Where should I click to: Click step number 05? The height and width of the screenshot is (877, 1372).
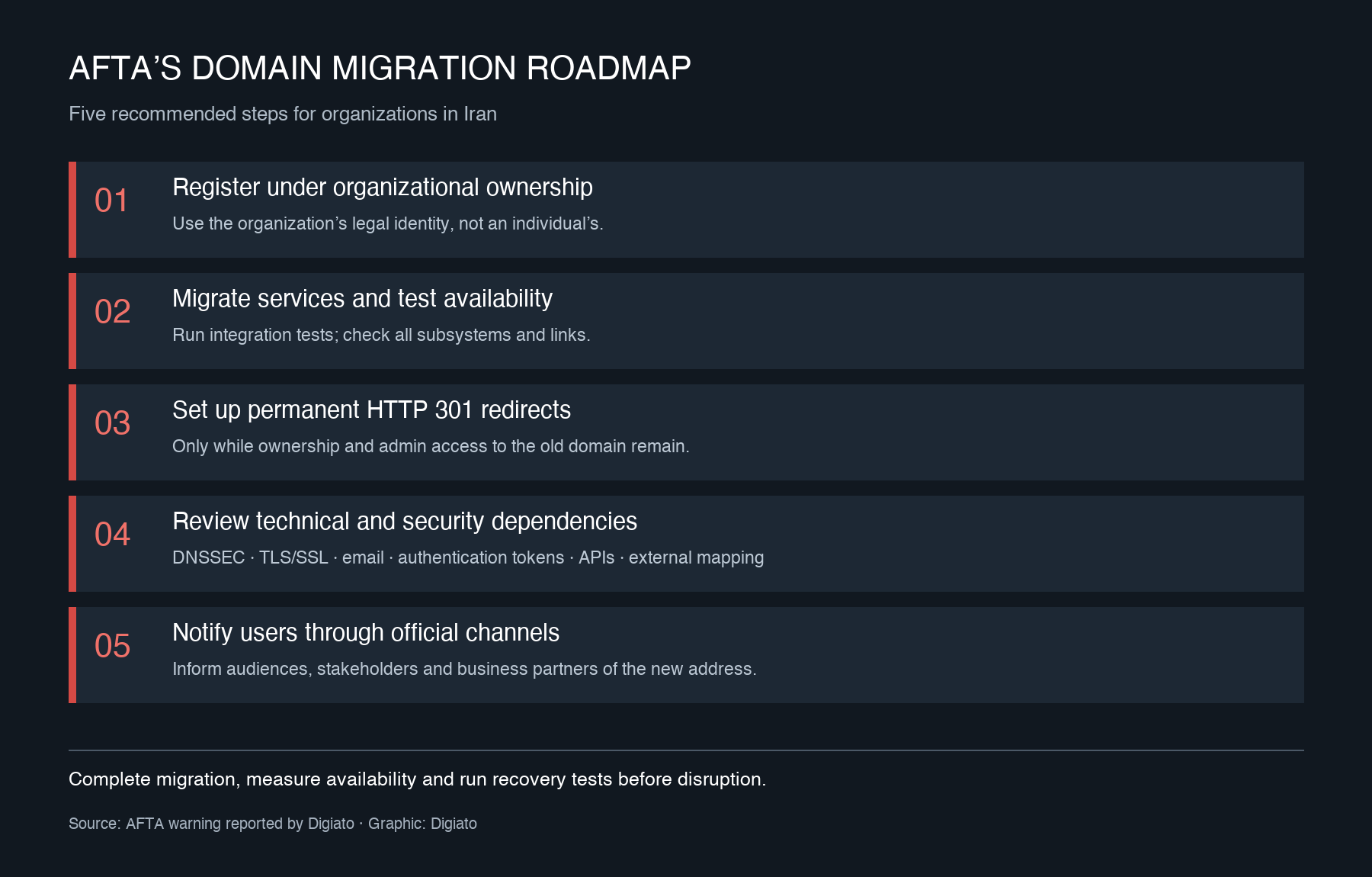[x=112, y=646]
